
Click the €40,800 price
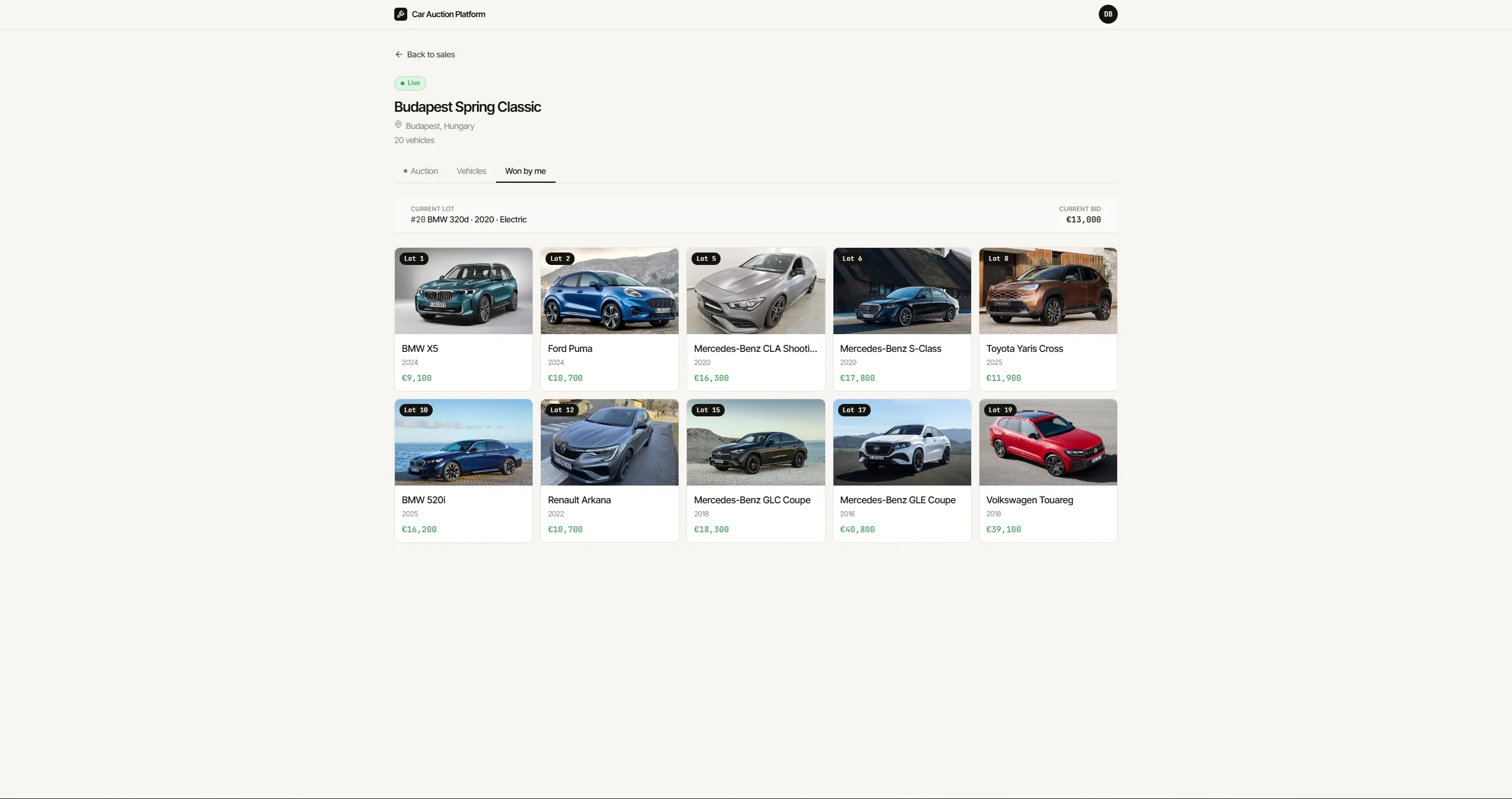coord(857,529)
